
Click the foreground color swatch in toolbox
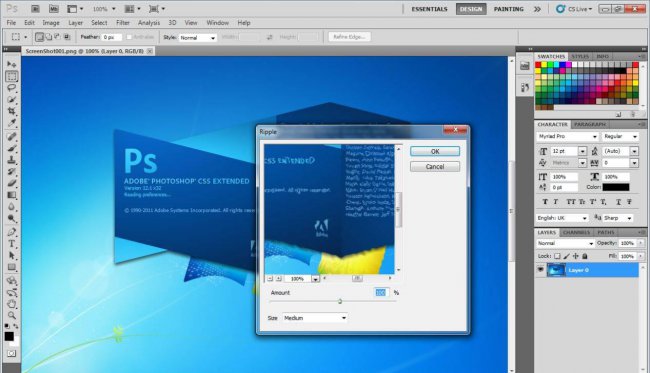(x=9, y=336)
